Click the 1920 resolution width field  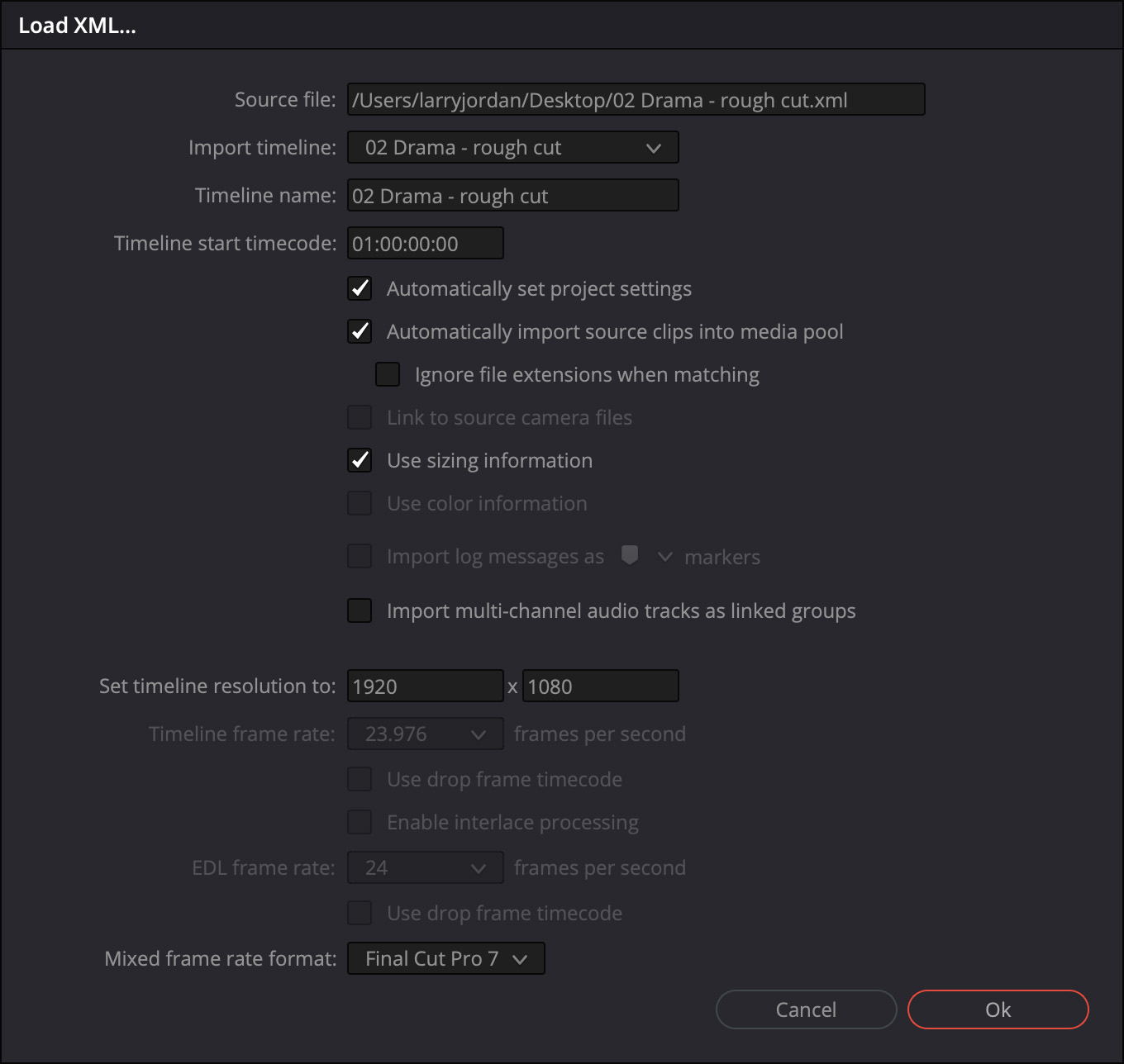pos(425,686)
